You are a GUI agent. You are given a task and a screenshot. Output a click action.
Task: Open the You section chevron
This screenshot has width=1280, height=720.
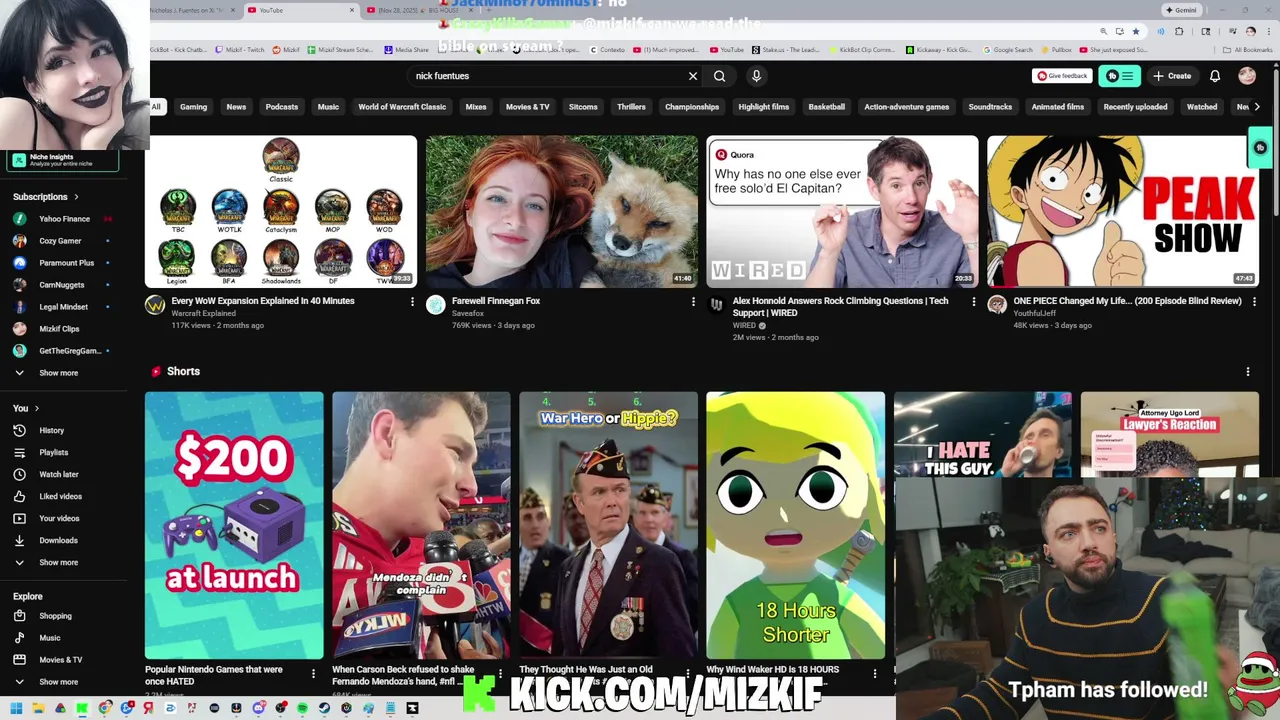(37, 408)
